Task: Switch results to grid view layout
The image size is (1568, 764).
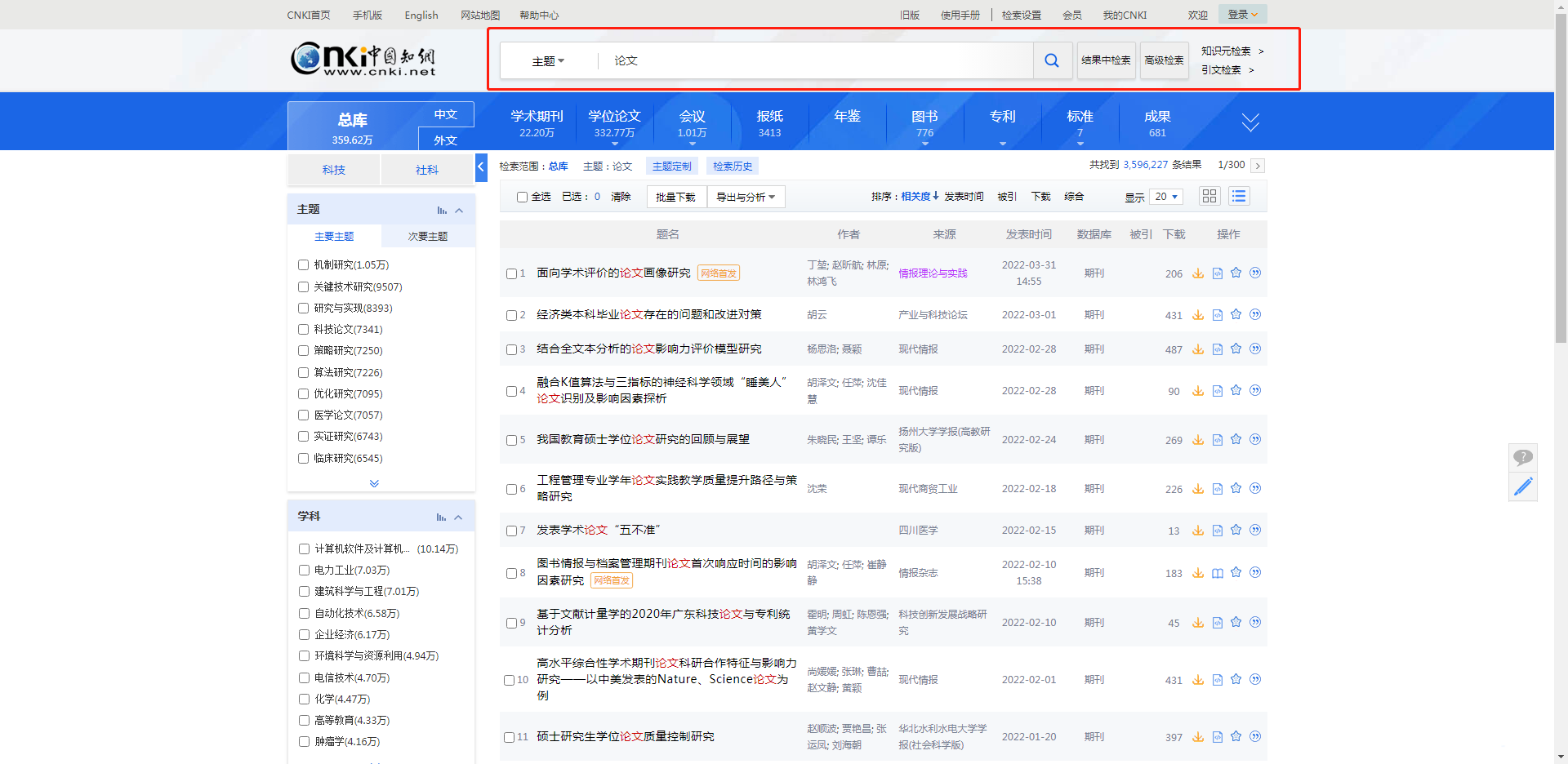Action: click(x=1209, y=196)
